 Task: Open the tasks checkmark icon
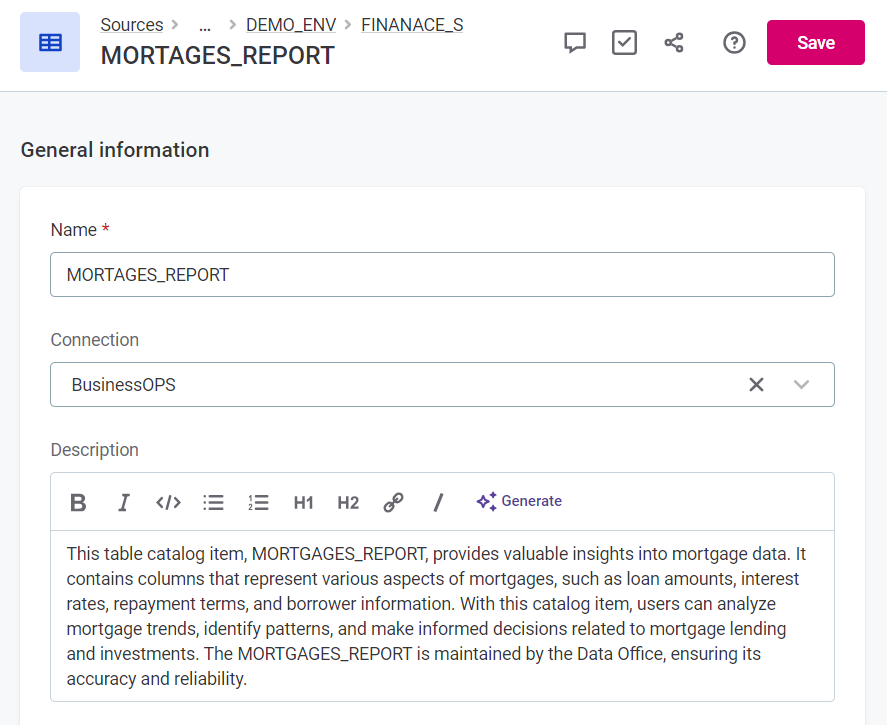point(624,42)
